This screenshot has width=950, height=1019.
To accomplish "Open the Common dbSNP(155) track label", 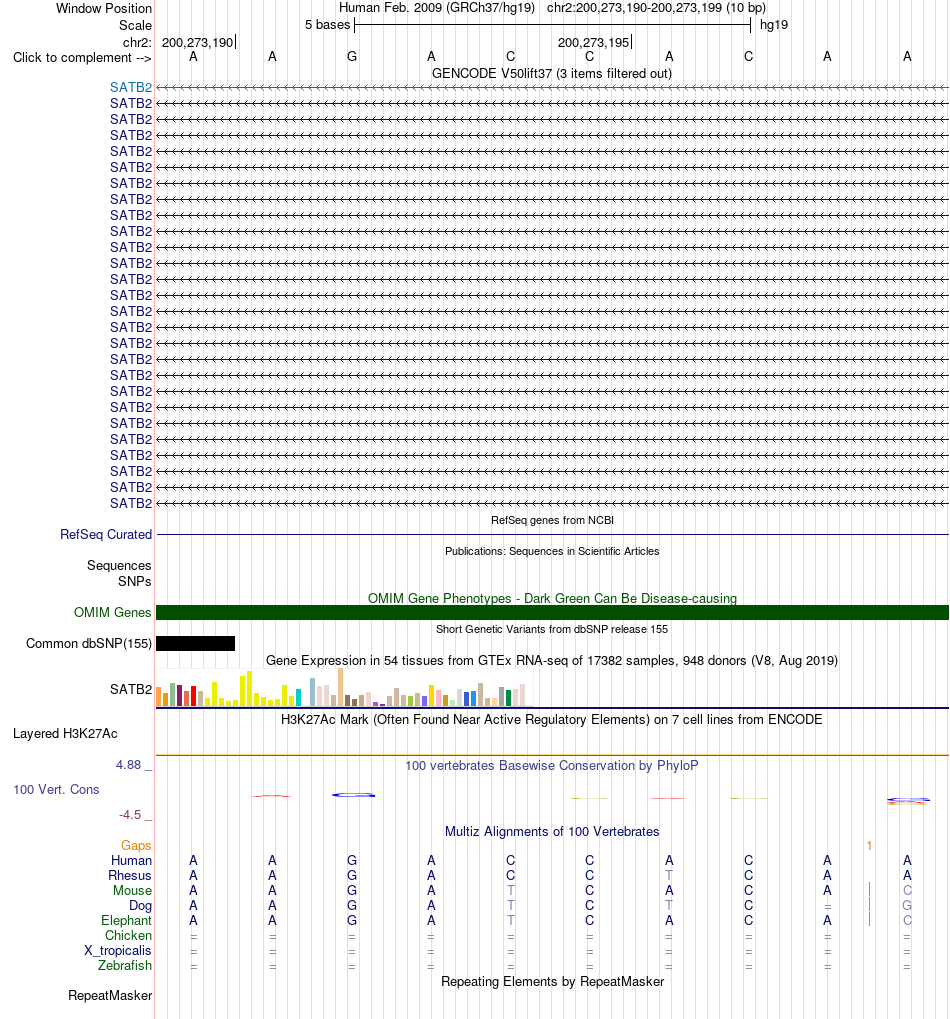I will [x=89, y=643].
